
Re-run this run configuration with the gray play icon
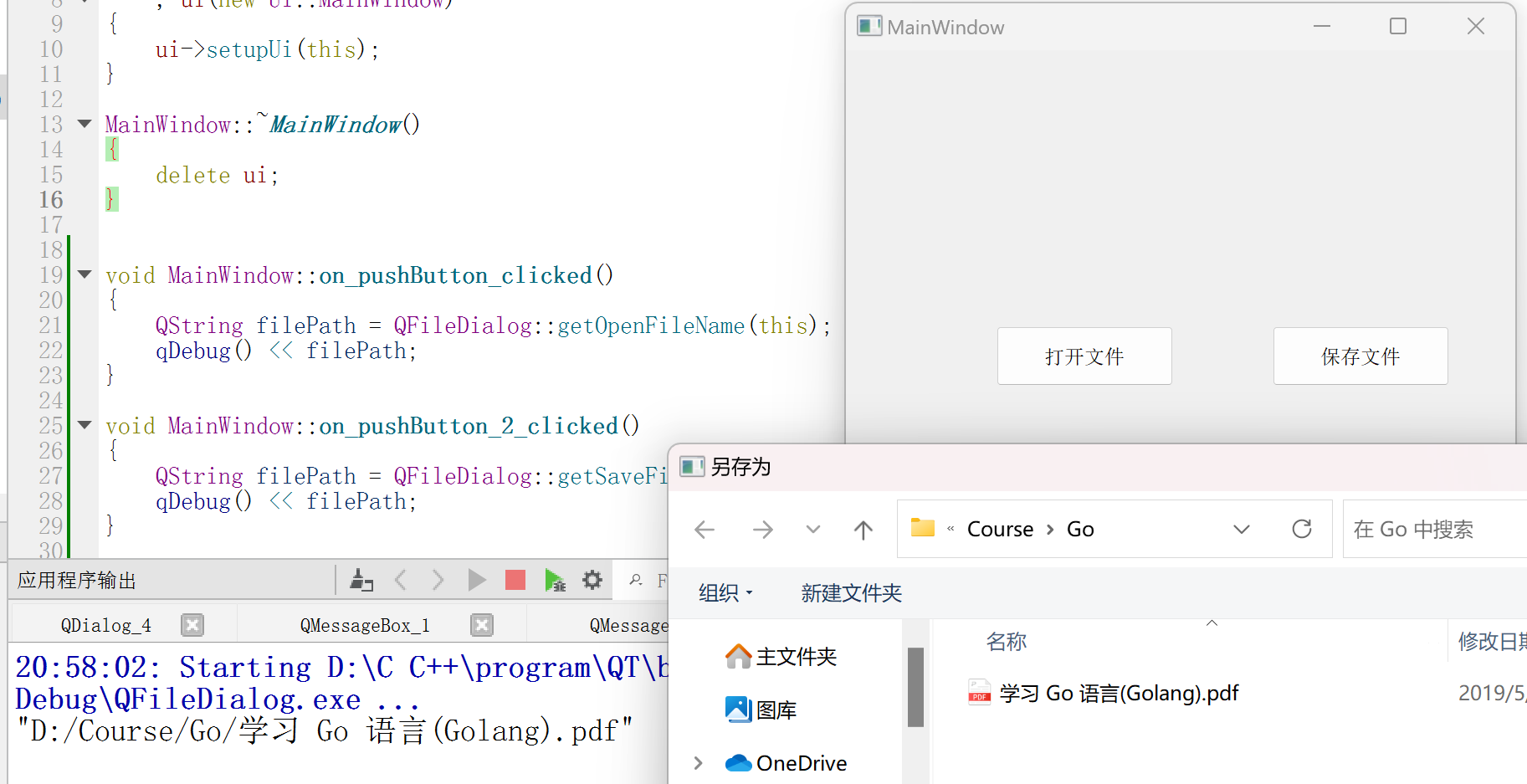tap(477, 580)
